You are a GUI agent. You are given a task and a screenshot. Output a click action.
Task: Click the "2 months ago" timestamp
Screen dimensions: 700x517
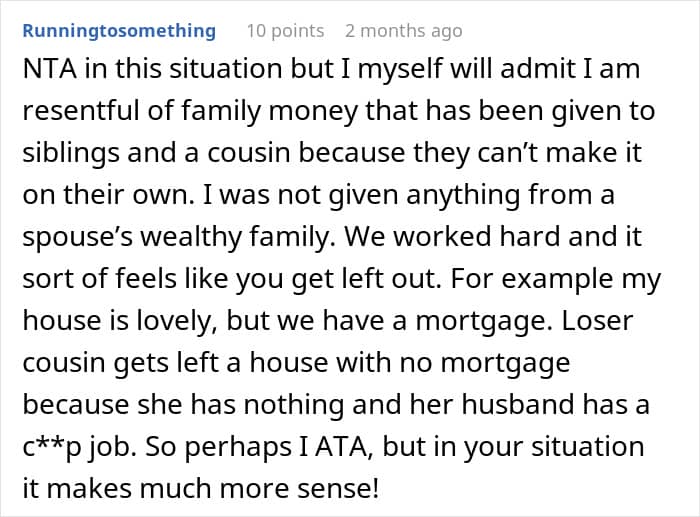point(403,31)
